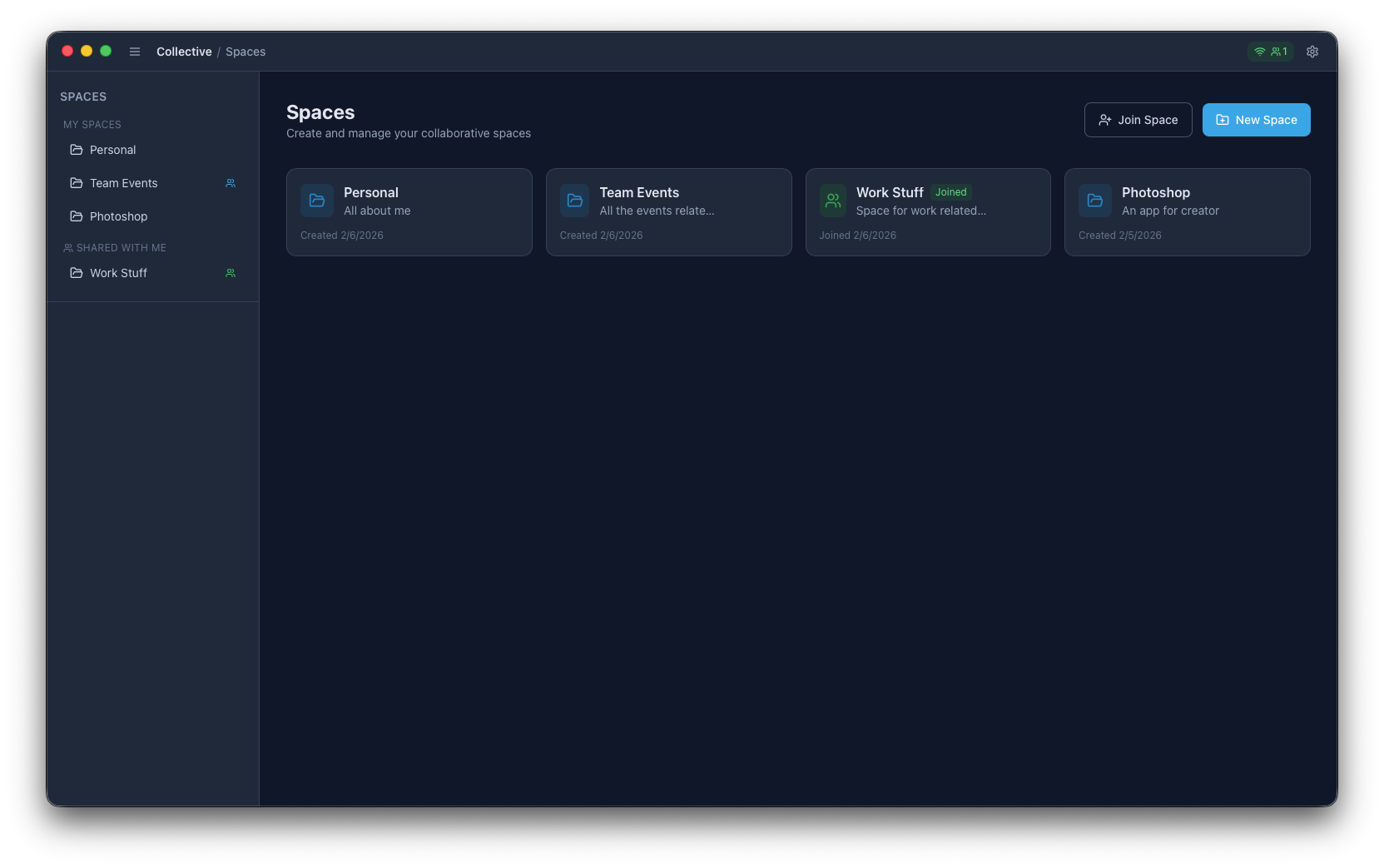The image size is (1384, 868).
Task: Click the green collaborators icon on Work Stuff card
Action: coord(832,200)
